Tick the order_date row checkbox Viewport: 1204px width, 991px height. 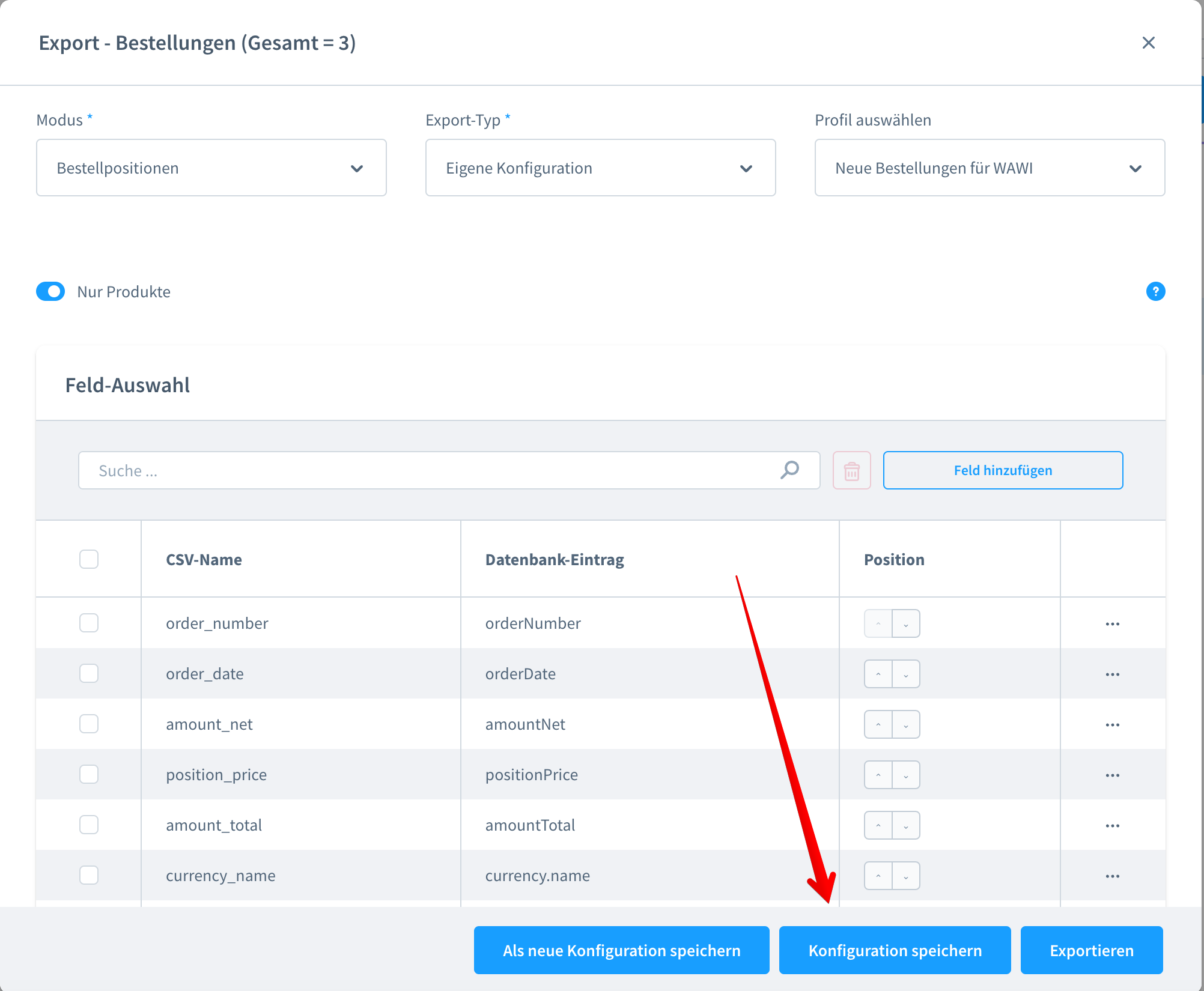tap(89, 674)
